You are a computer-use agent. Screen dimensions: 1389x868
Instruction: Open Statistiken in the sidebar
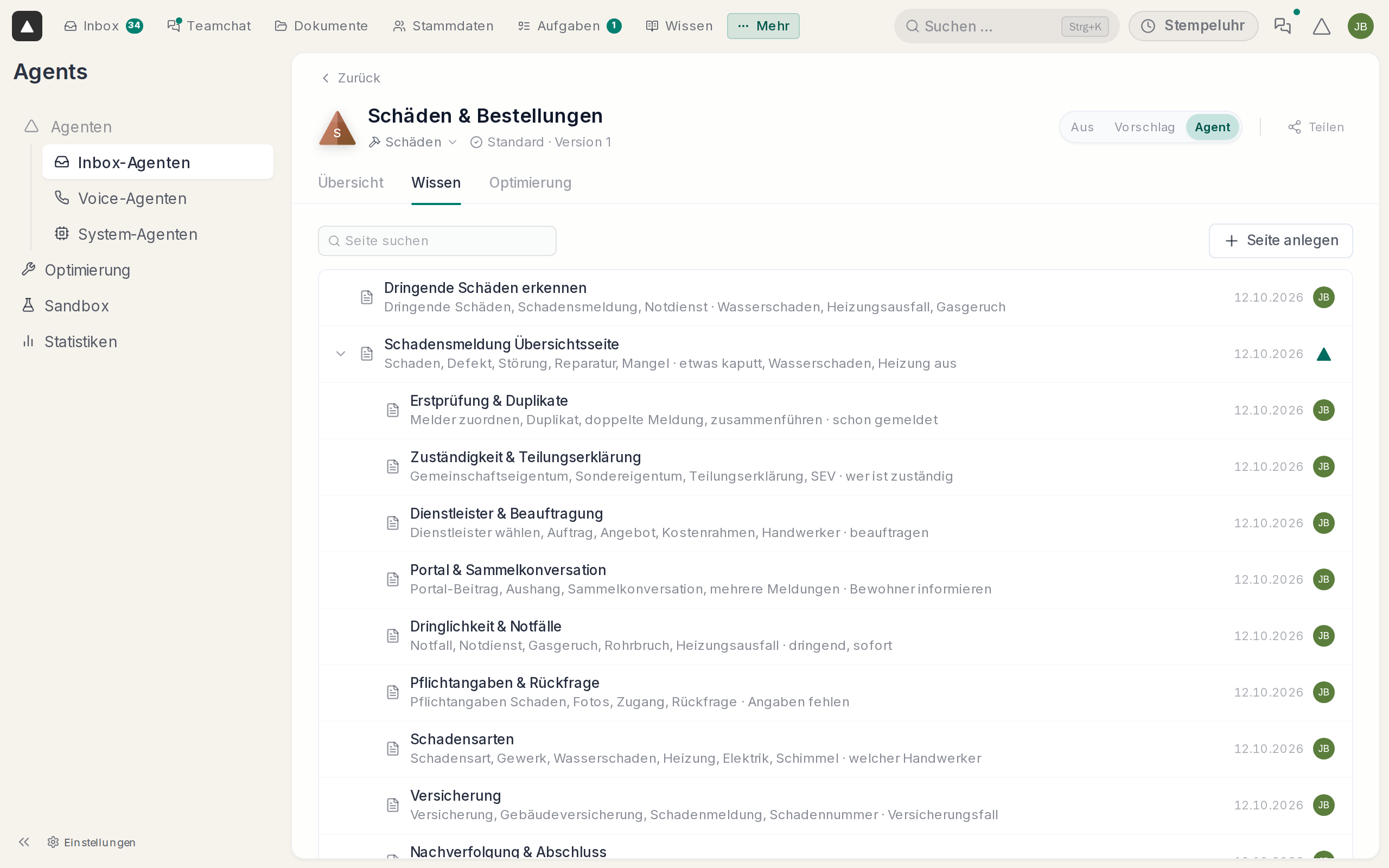coord(69,342)
